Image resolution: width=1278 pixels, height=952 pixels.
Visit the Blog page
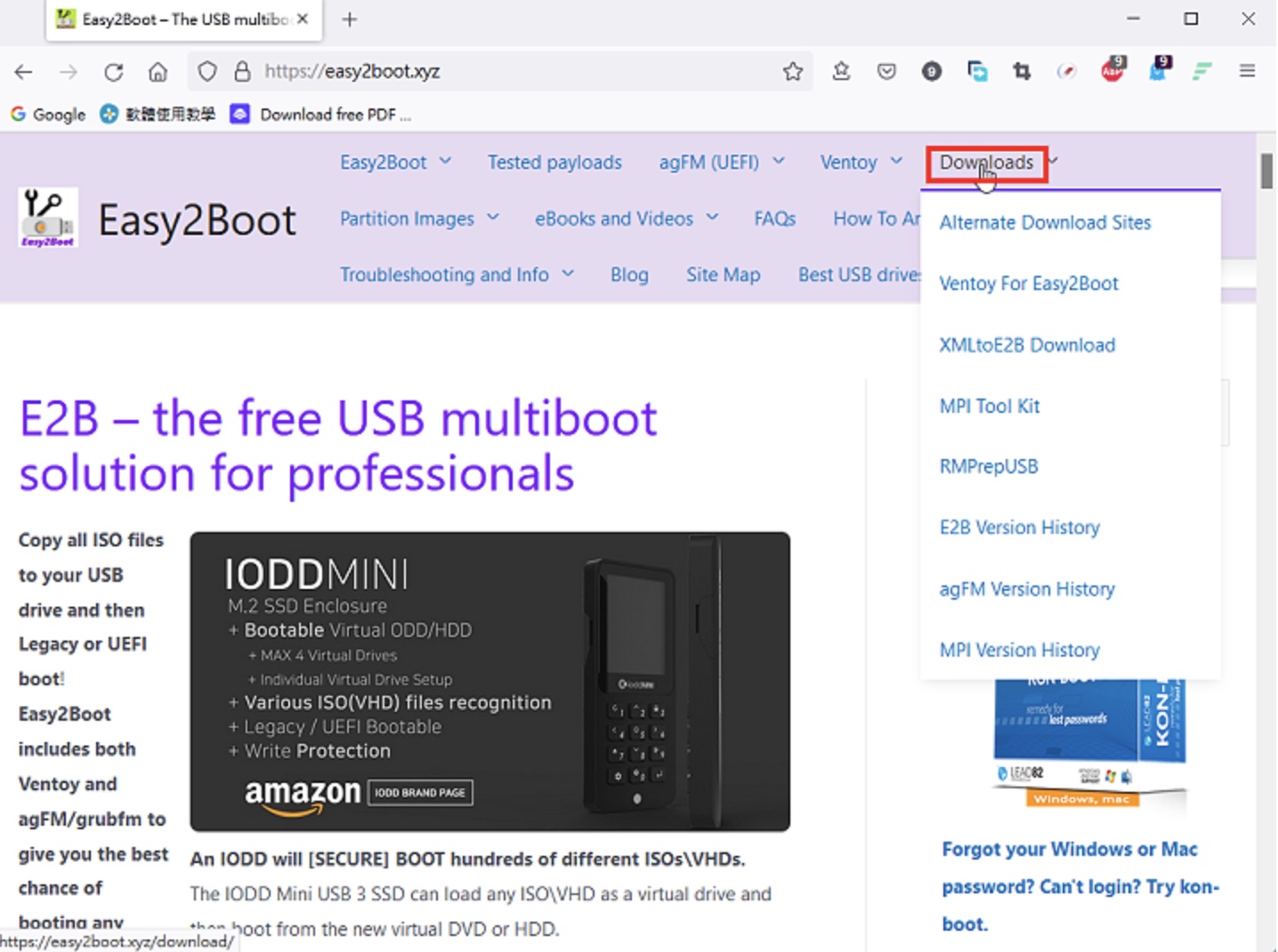629,275
